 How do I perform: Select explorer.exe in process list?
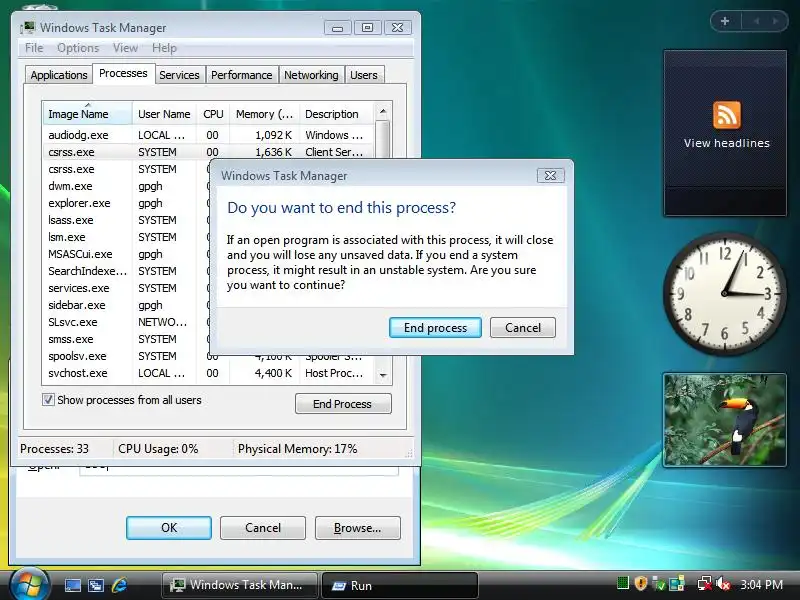[x=126, y=203]
